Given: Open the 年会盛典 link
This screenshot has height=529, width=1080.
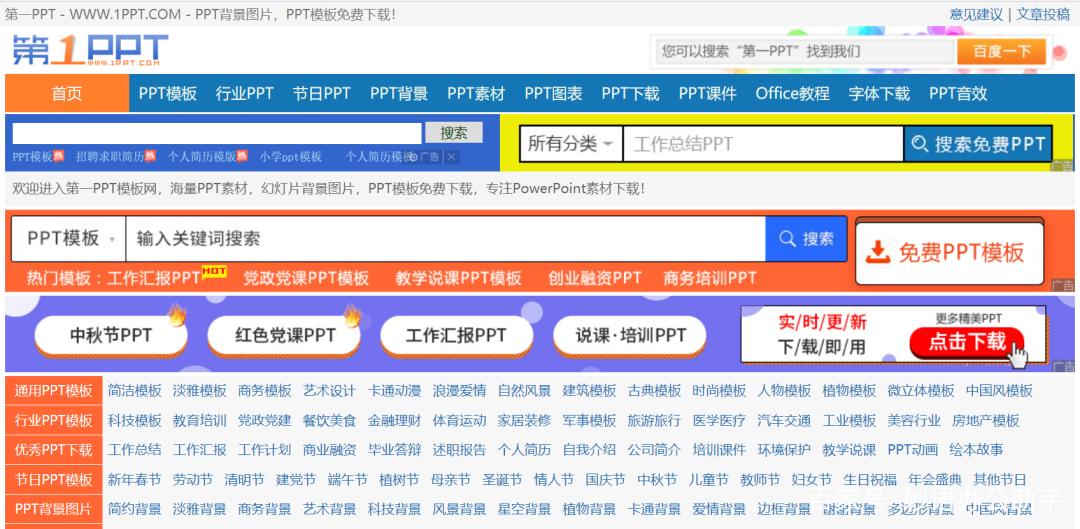Looking at the screenshot, I should (x=935, y=479).
